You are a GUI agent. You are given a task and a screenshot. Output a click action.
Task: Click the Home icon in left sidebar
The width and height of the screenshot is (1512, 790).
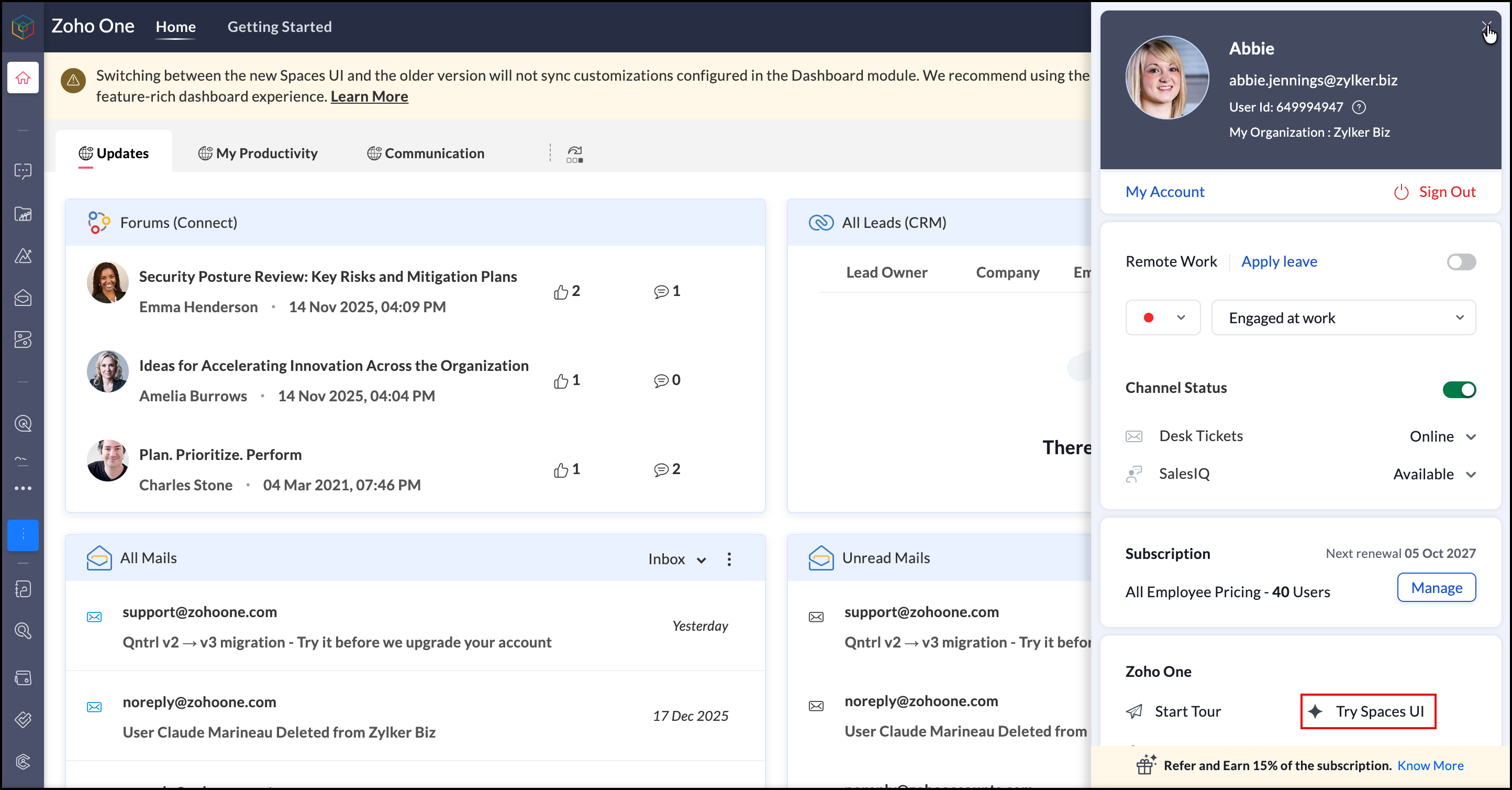pos(23,78)
